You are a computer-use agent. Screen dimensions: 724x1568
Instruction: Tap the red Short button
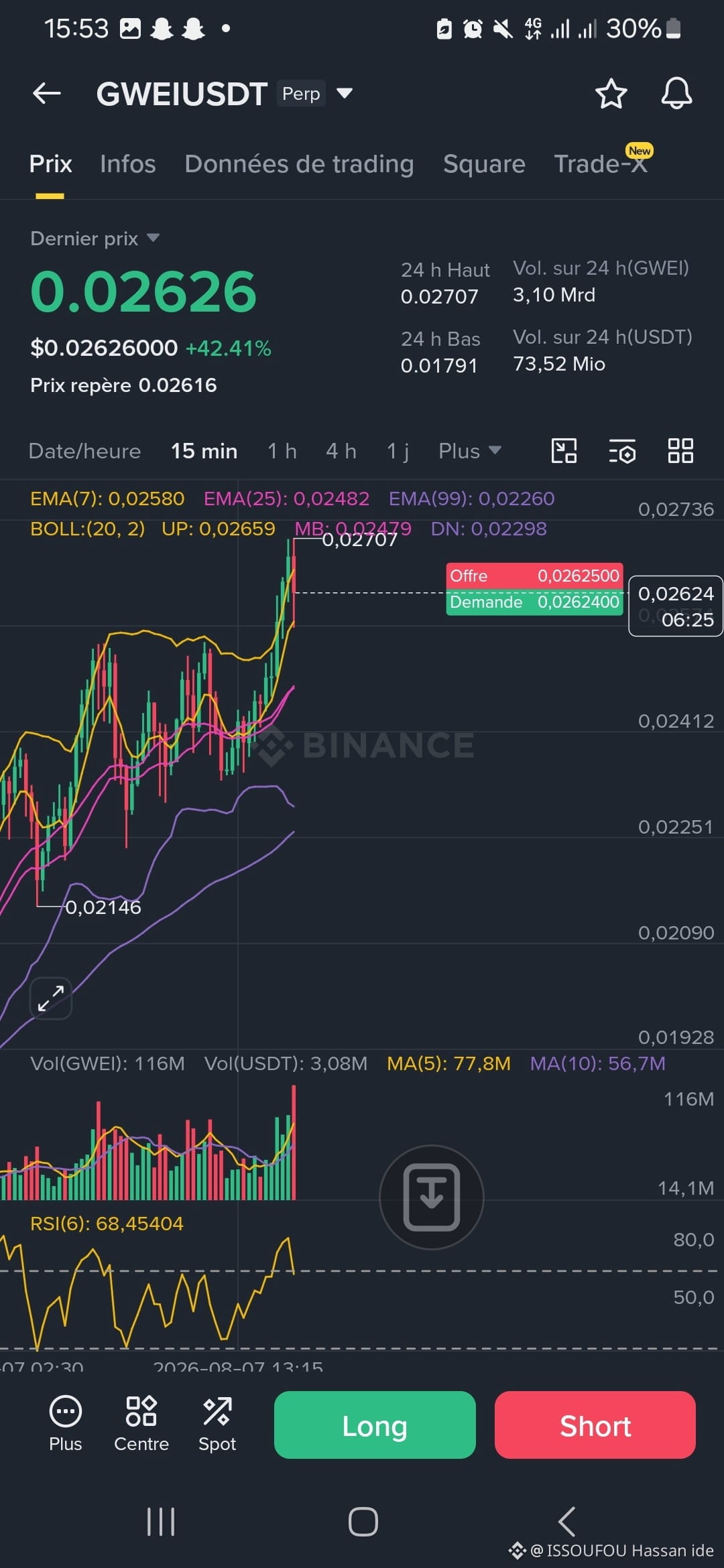[595, 1425]
